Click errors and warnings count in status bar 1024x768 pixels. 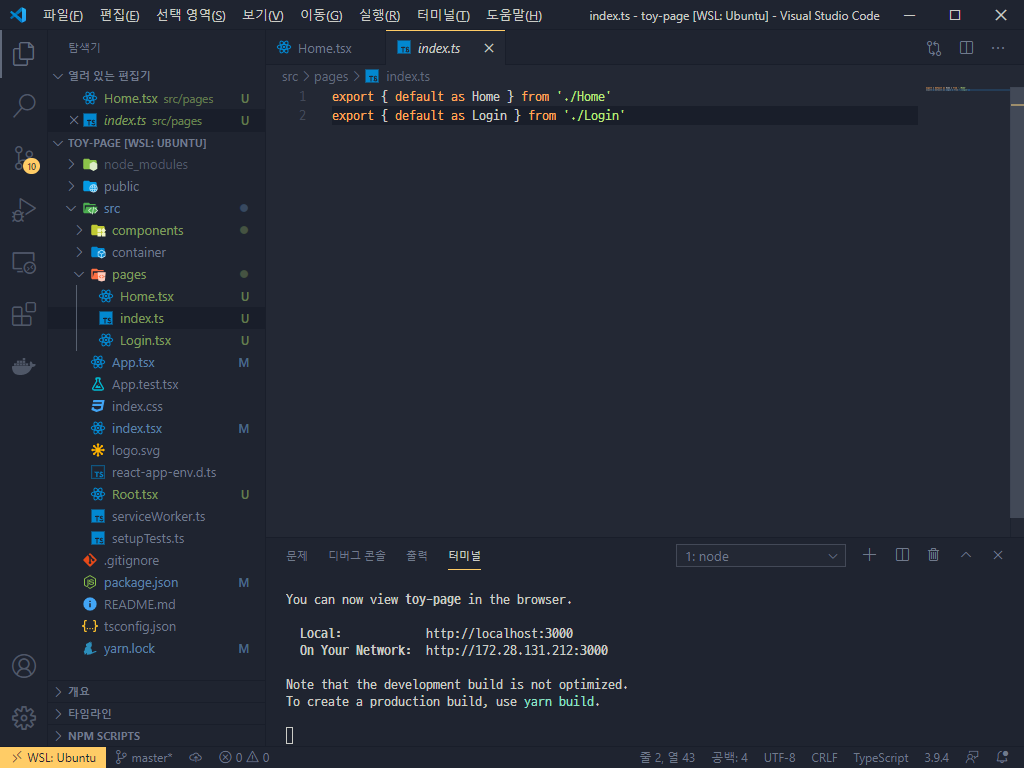244,758
